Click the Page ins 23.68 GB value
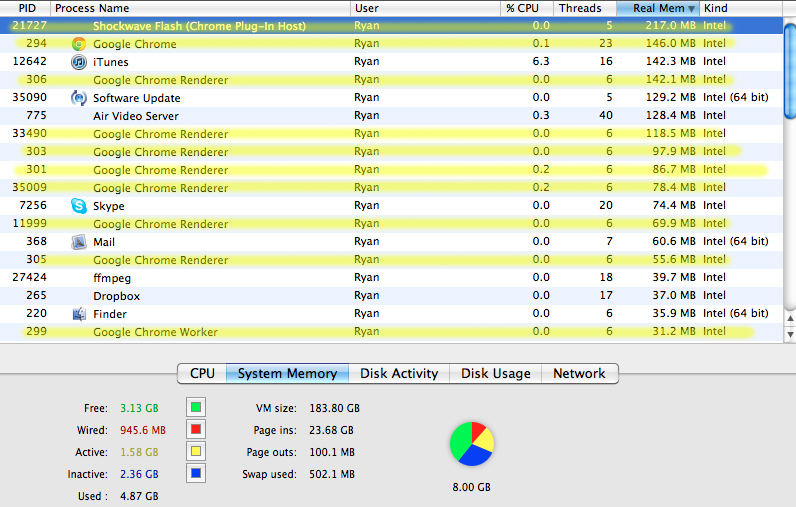The width and height of the screenshot is (796, 507). click(x=331, y=430)
